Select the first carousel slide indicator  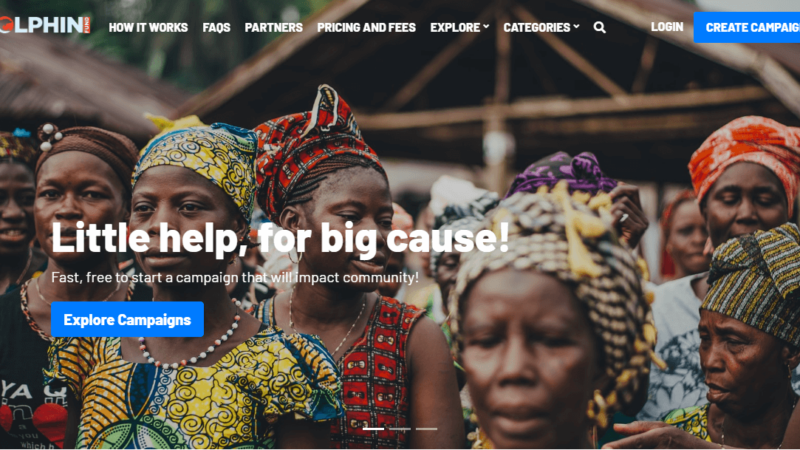pyautogui.click(x=373, y=429)
